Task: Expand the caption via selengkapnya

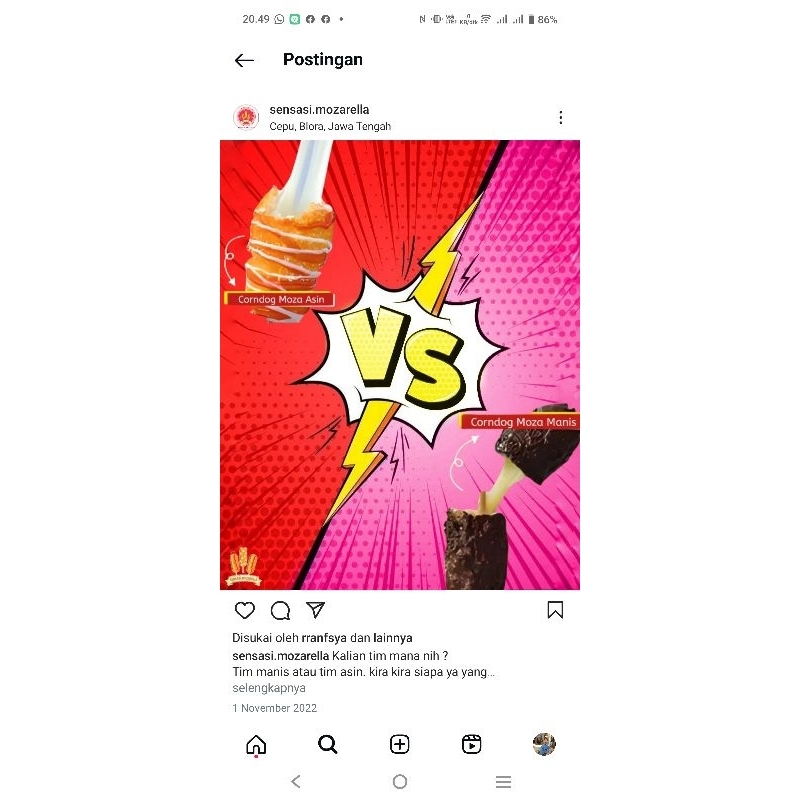Action: pyautogui.click(x=269, y=688)
